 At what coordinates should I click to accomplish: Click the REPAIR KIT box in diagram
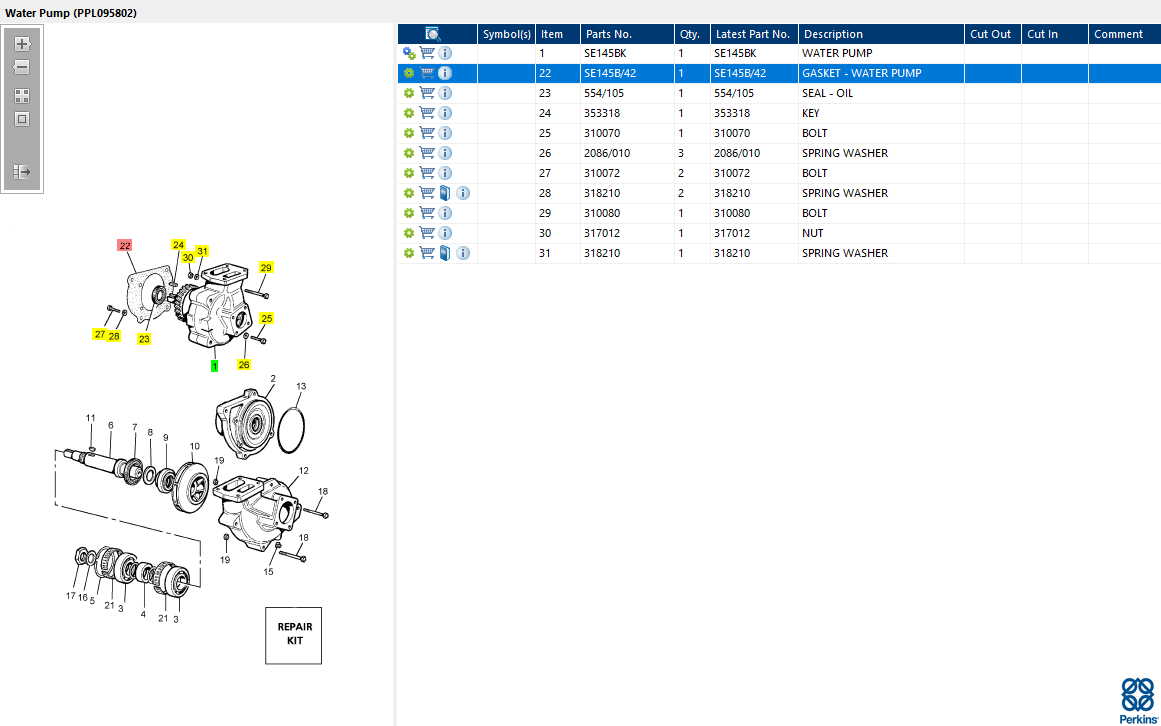point(294,636)
